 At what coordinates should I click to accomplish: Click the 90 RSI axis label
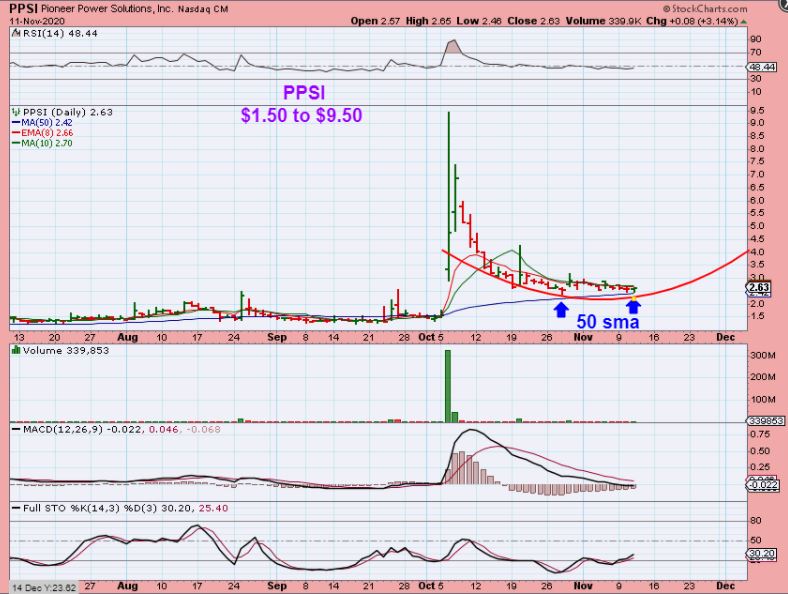tap(756, 39)
